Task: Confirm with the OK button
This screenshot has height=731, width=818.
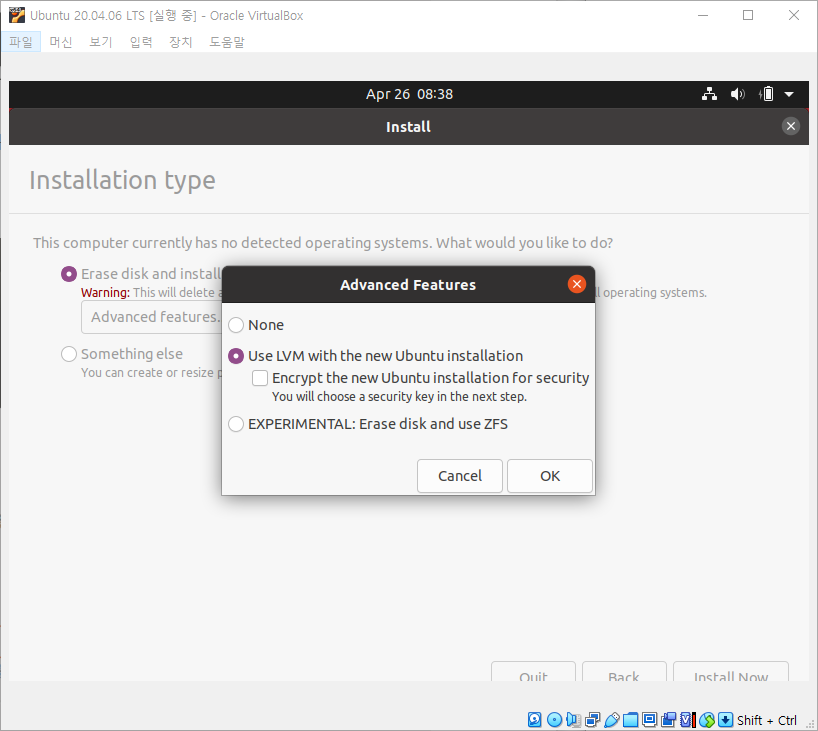Action: tap(550, 476)
